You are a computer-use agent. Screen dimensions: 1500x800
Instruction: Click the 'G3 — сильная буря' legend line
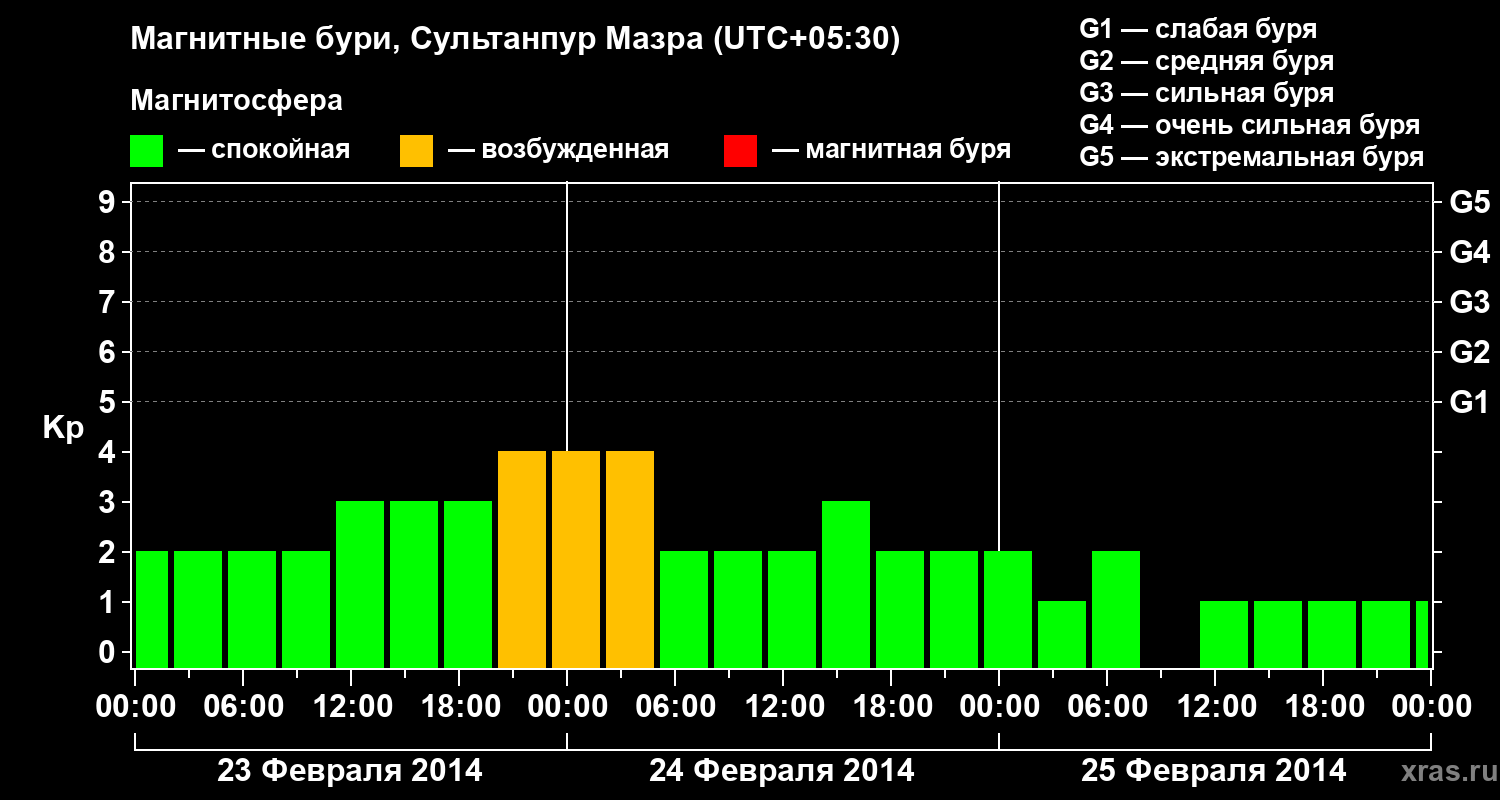click(x=1206, y=93)
